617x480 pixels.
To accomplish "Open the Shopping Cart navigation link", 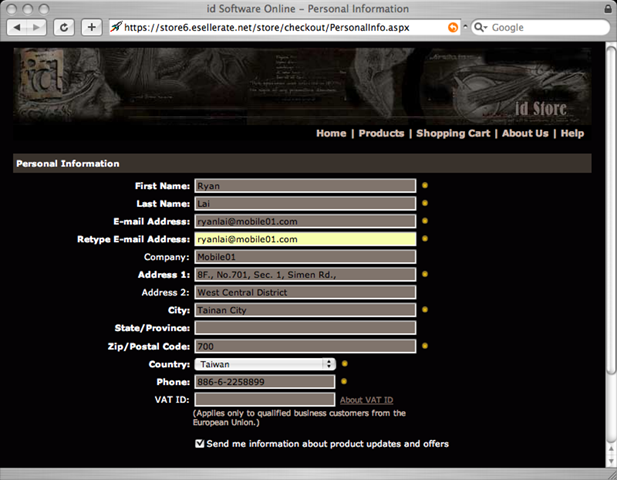I will click(453, 133).
